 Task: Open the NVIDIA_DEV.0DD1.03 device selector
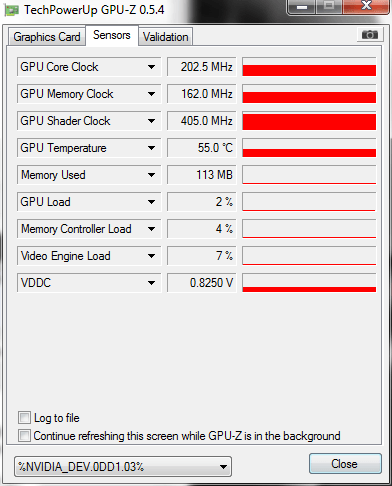coord(123,466)
